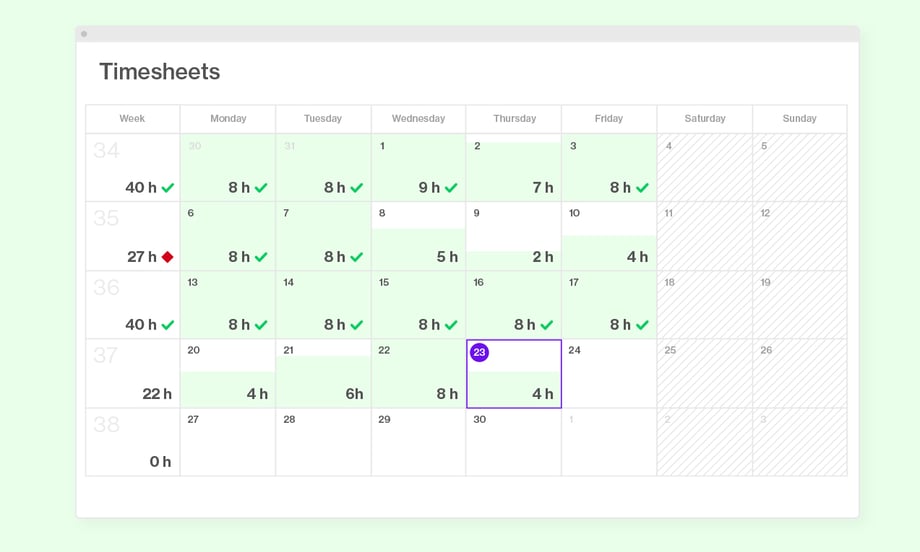Select the Thursday 9 cell with 2 h
The width and height of the screenshot is (920, 552).
[514, 237]
